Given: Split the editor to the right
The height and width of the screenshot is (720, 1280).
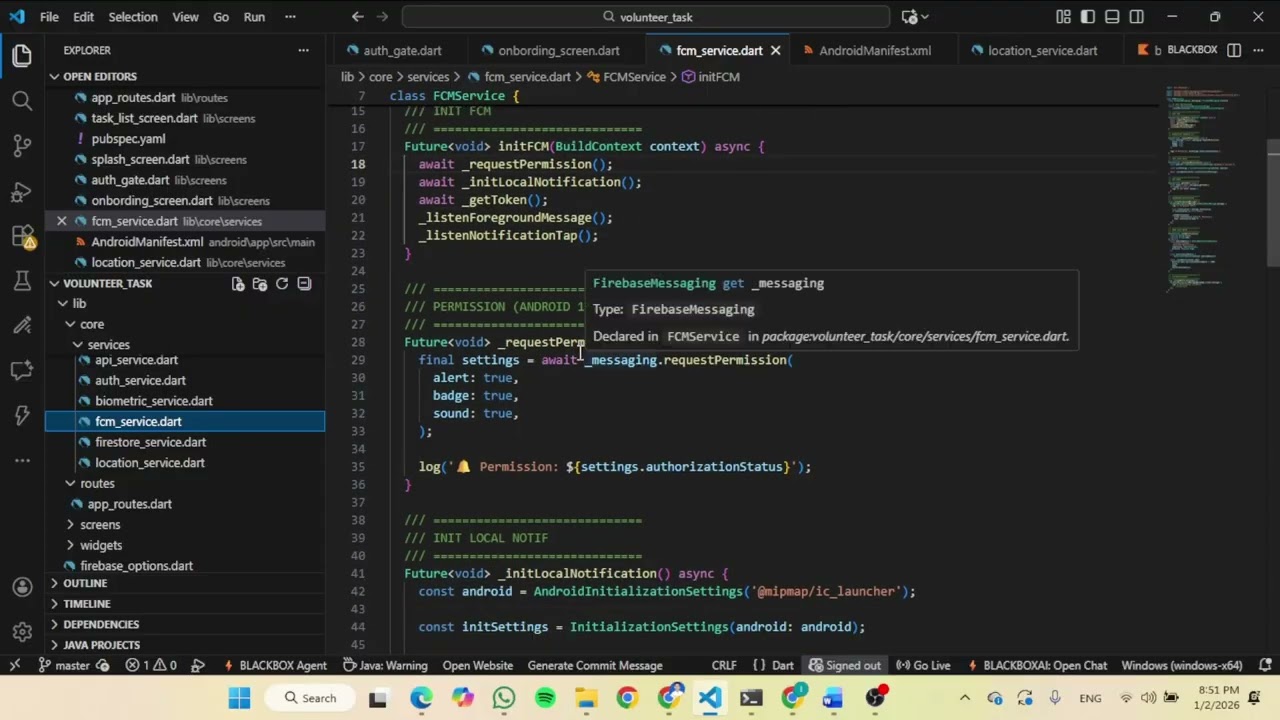Looking at the screenshot, I should [1234, 50].
